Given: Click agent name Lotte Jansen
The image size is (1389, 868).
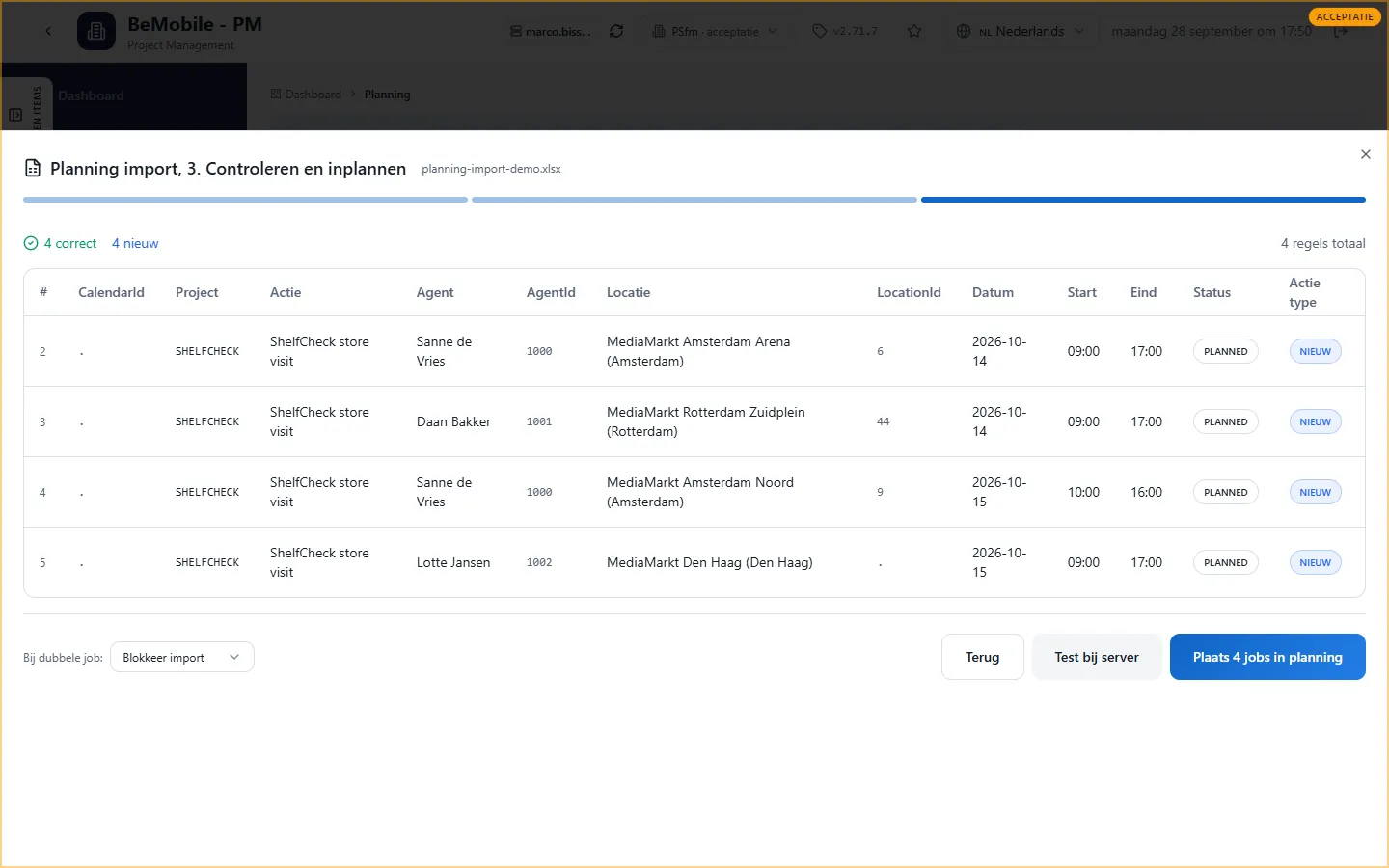Looking at the screenshot, I should point(453,562).
